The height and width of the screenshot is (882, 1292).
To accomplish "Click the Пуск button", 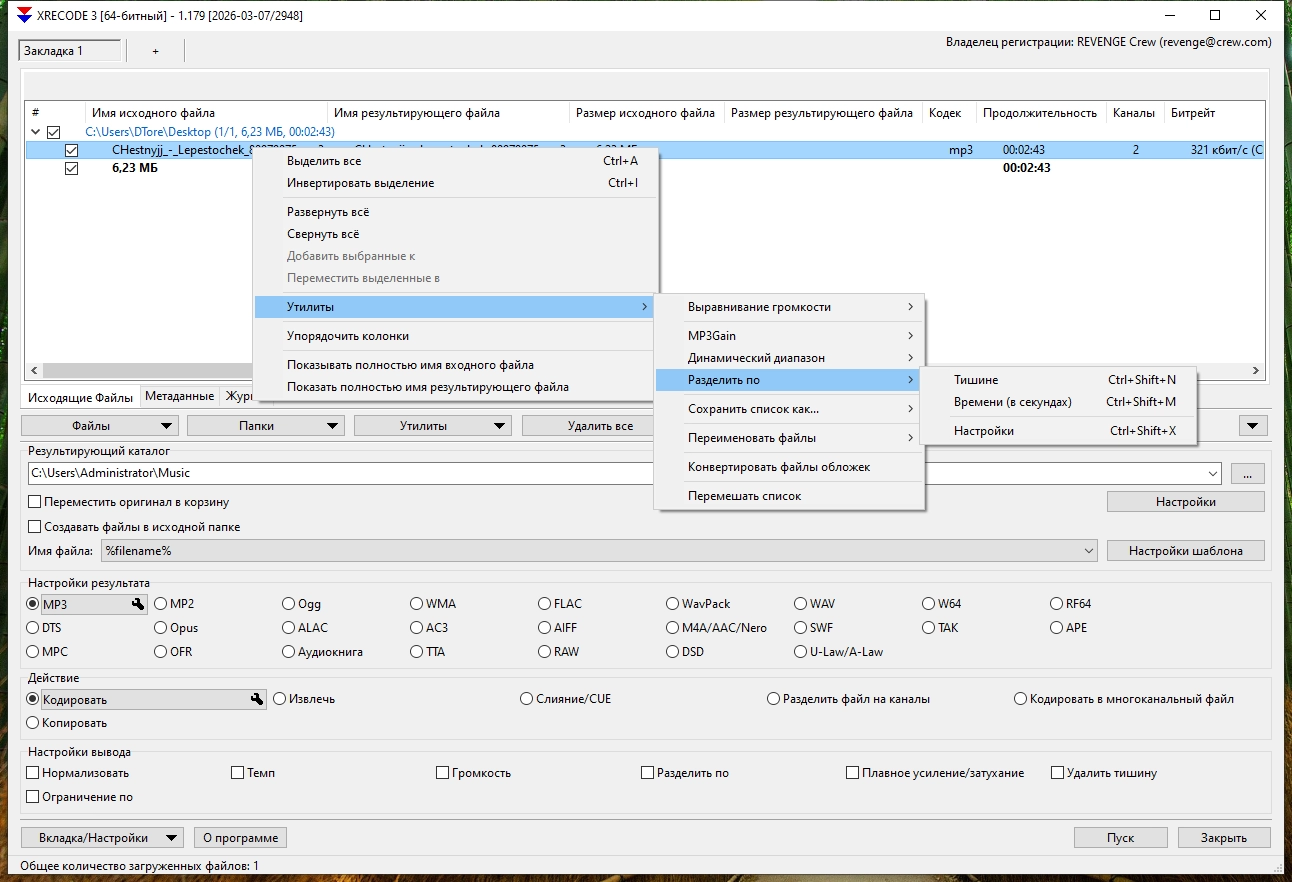I will (x=1120, y=838).
